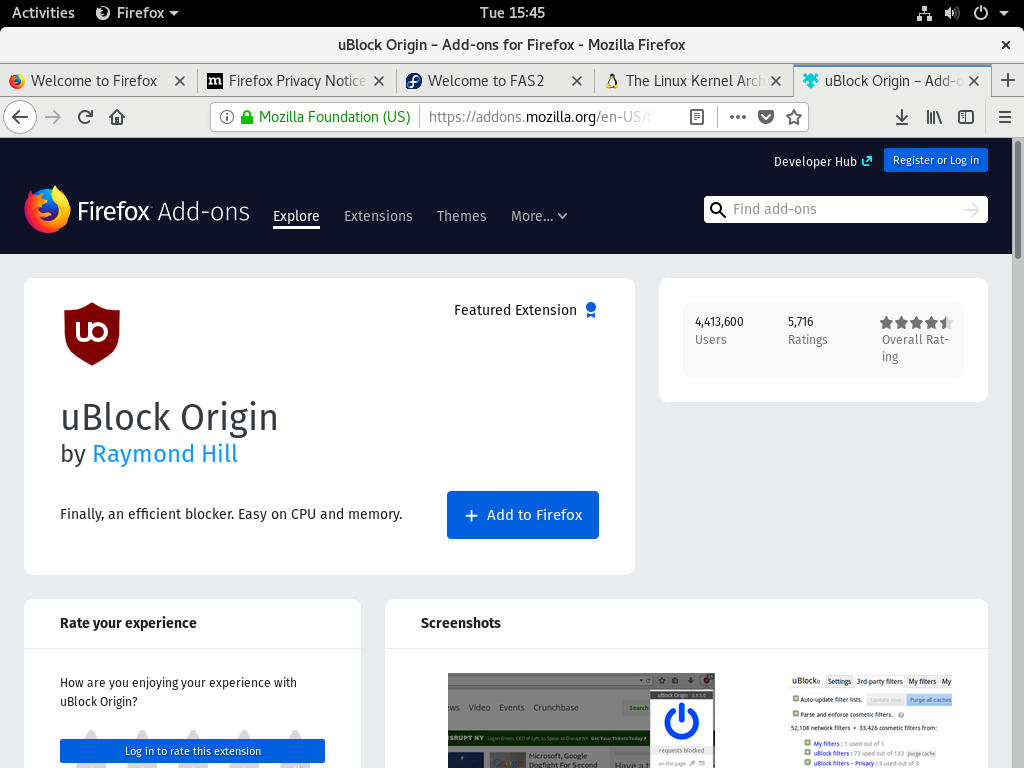
Task: Open the Developer Hub link
Action: [x=823, y=161]
